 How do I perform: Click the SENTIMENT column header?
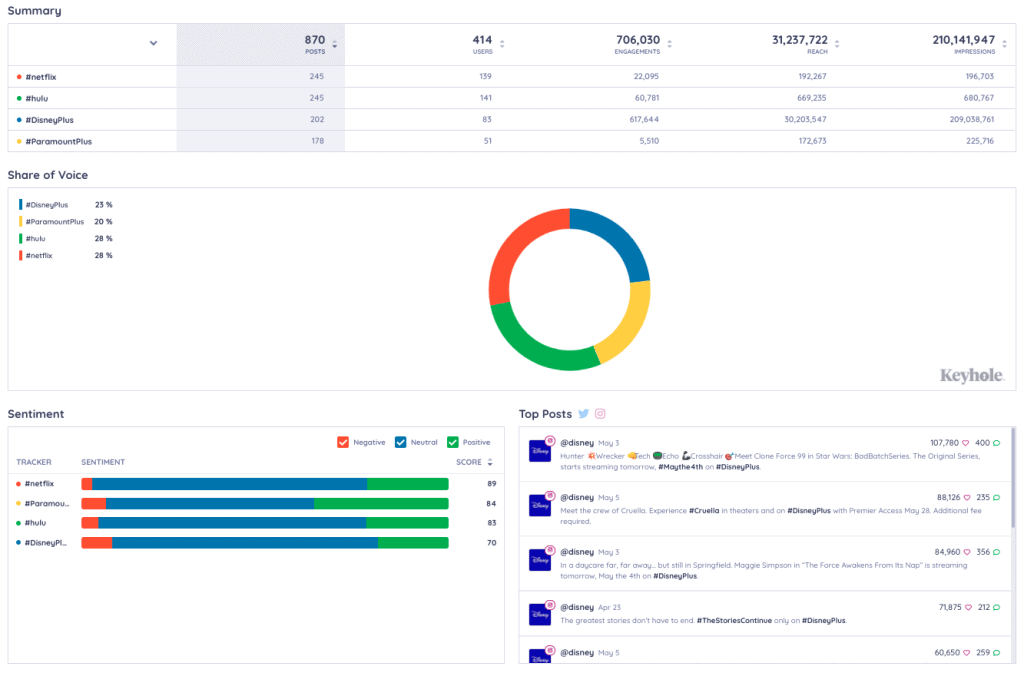pyautogui.click(x=103, y=462)
